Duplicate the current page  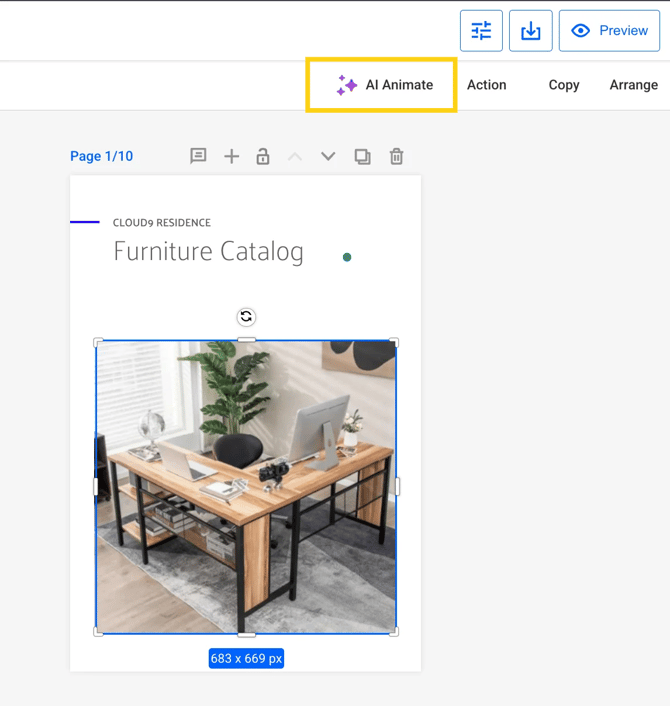pos(362,156)
